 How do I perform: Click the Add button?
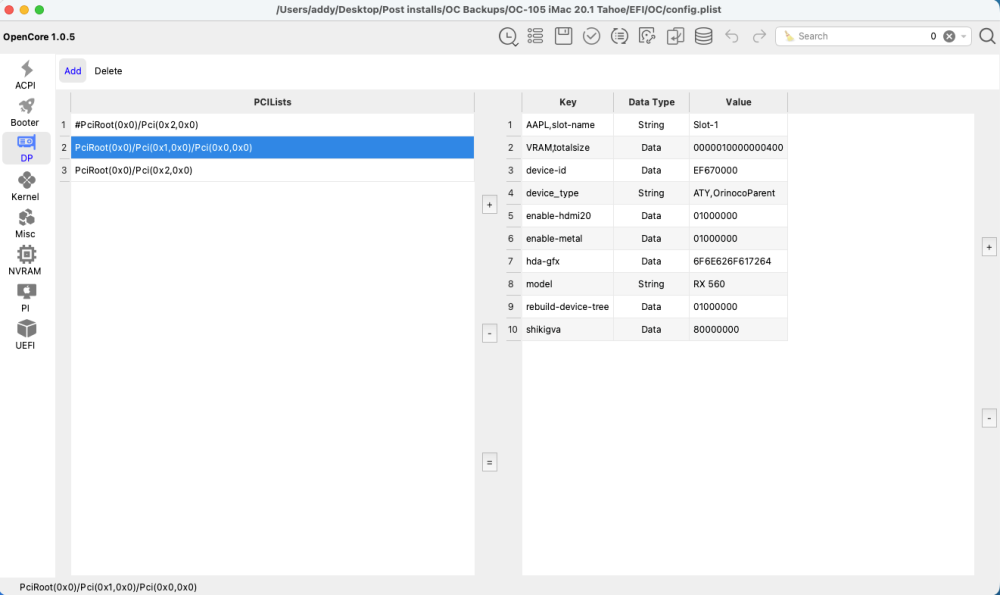(x=73, y=71)
